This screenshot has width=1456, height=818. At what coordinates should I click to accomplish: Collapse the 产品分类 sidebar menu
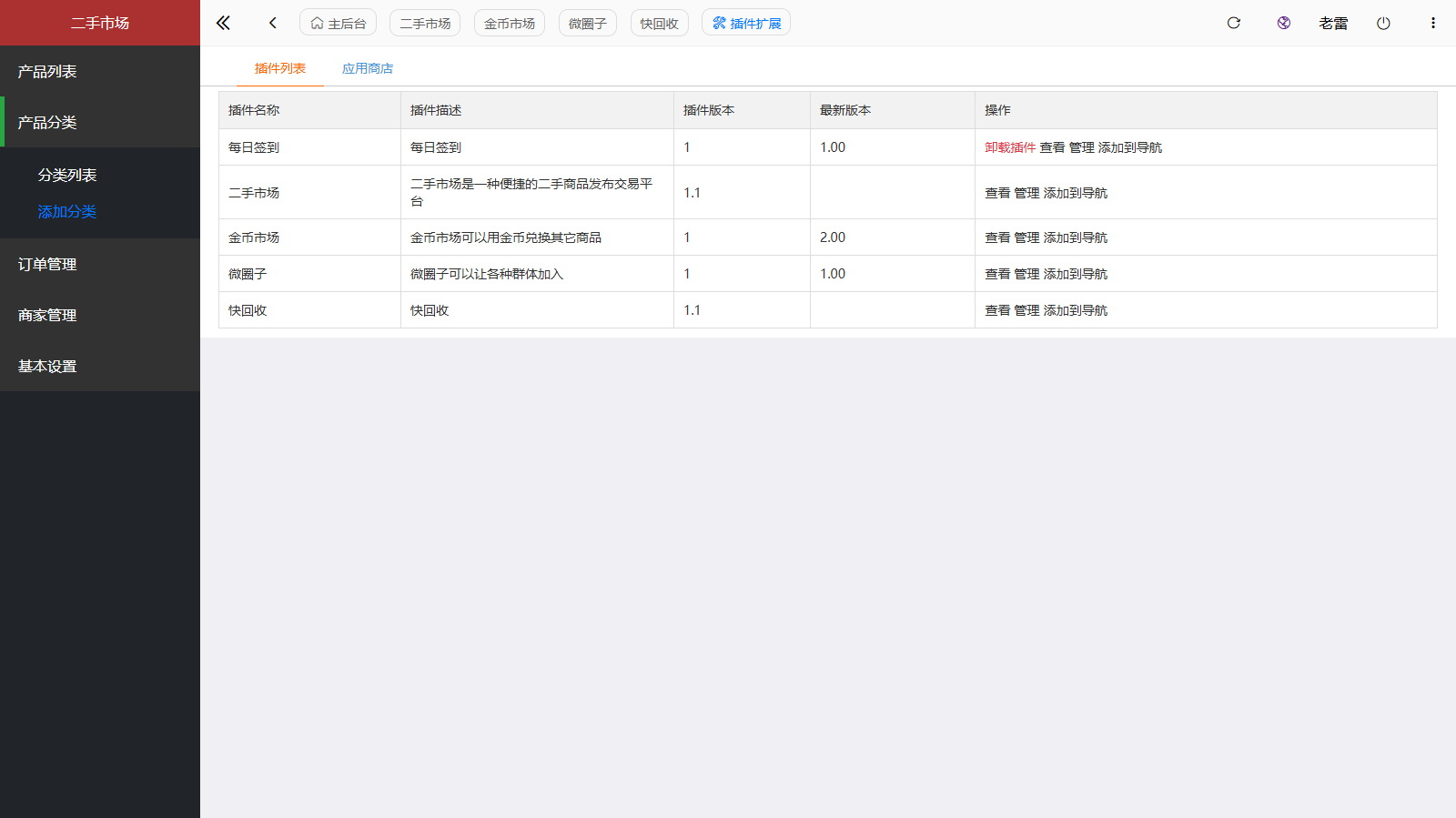click(x=47, y=123)
